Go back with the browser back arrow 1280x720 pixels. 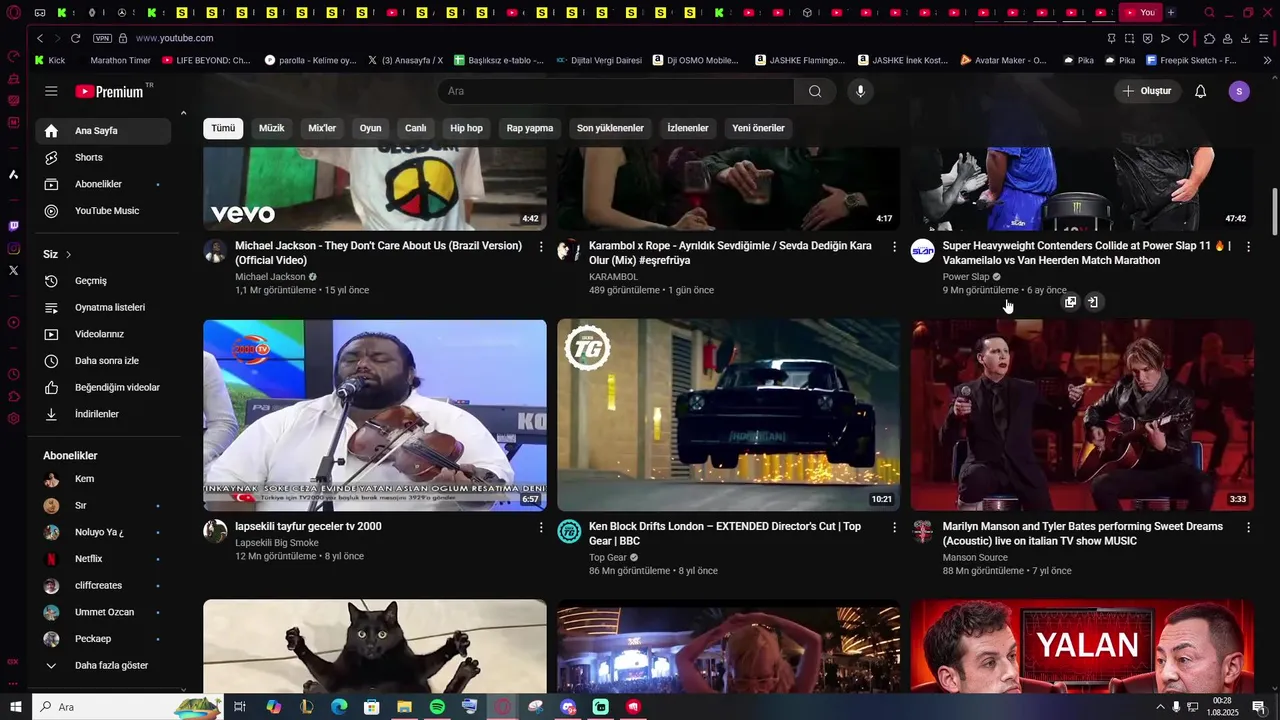coord(40,38)
